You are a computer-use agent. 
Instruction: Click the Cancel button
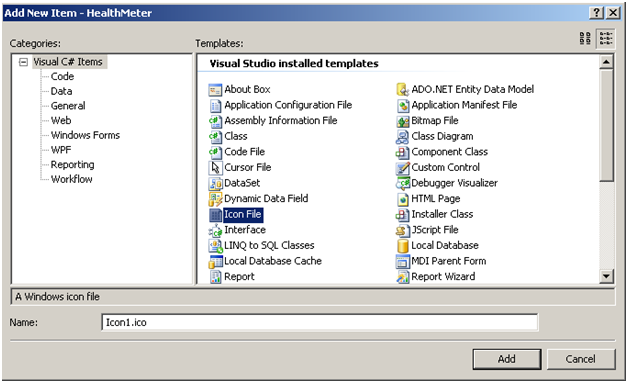tap(581, 359)
